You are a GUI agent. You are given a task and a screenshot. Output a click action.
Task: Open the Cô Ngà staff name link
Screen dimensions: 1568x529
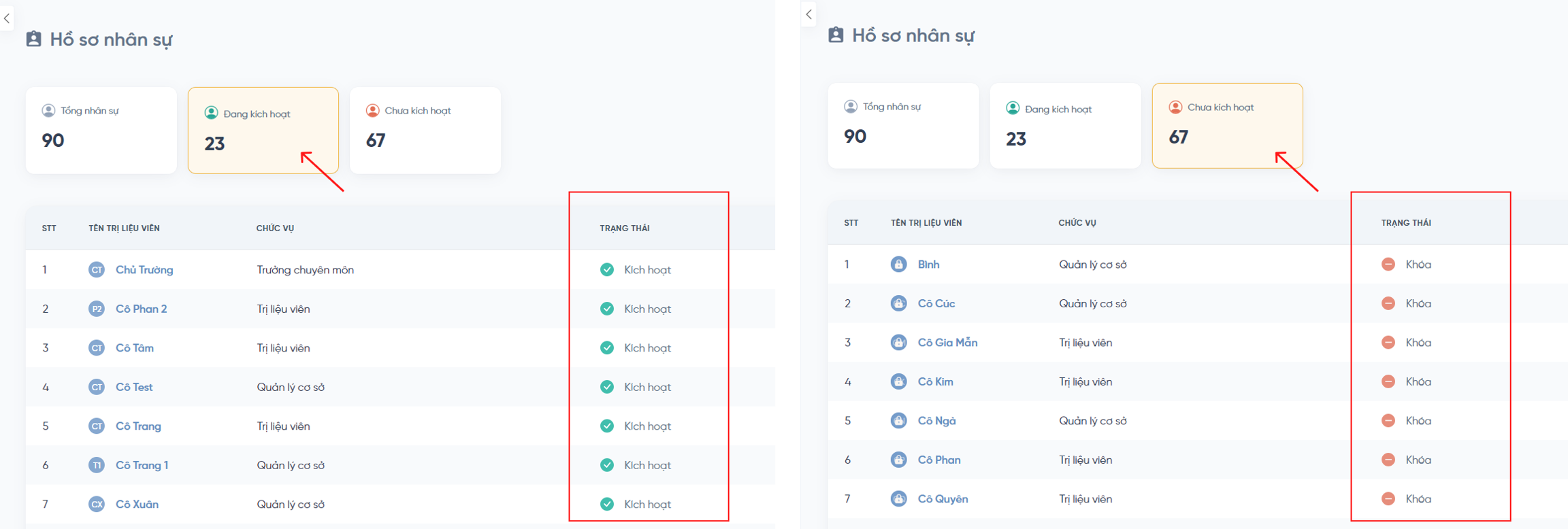(936, 421)
